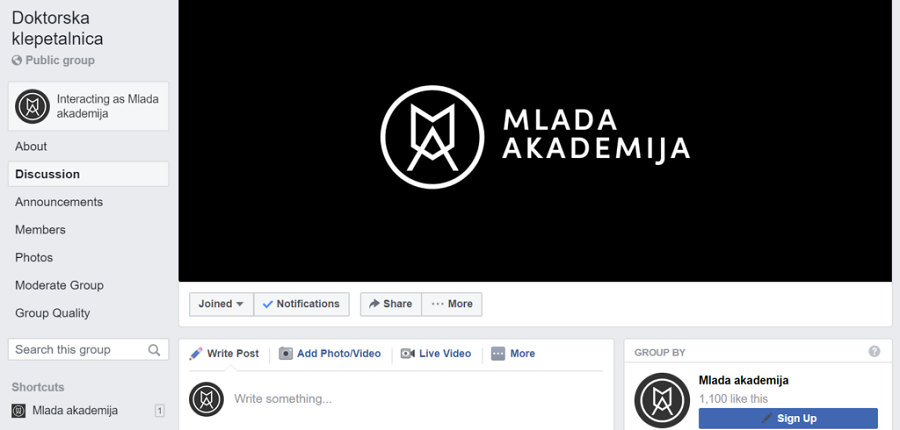Click the Live Video camcorder icon
The image size is (900, 430).
click(x=408, y=354)
